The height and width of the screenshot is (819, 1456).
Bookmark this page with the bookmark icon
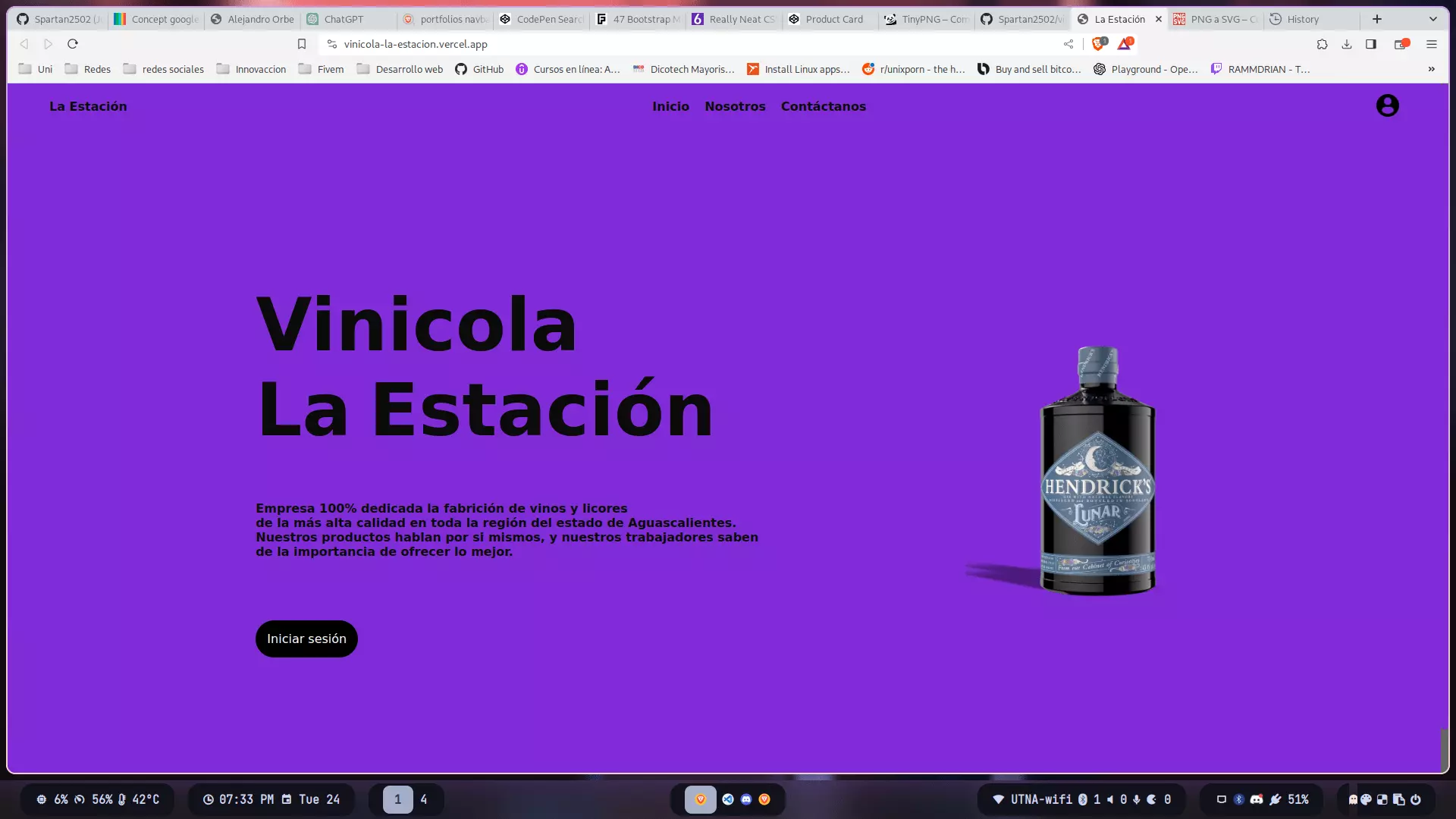302,44
